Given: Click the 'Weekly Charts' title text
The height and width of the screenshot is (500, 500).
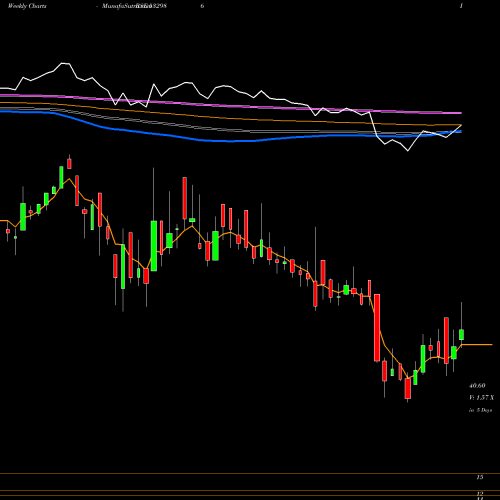Looking at the screenshot, I should pos(27,6).
